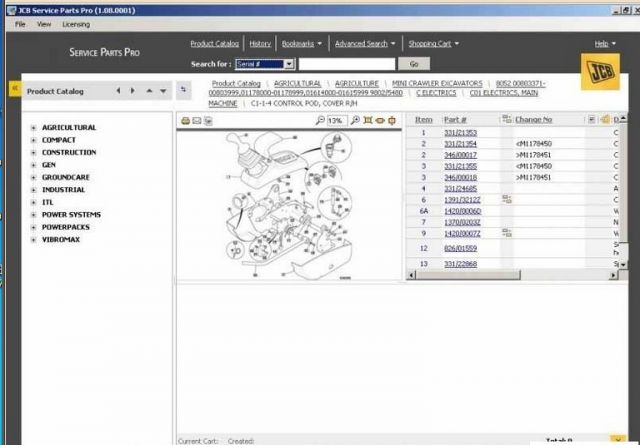Open the File menu
The width and height of the screenshot is (640, 445).
point(20,24)
